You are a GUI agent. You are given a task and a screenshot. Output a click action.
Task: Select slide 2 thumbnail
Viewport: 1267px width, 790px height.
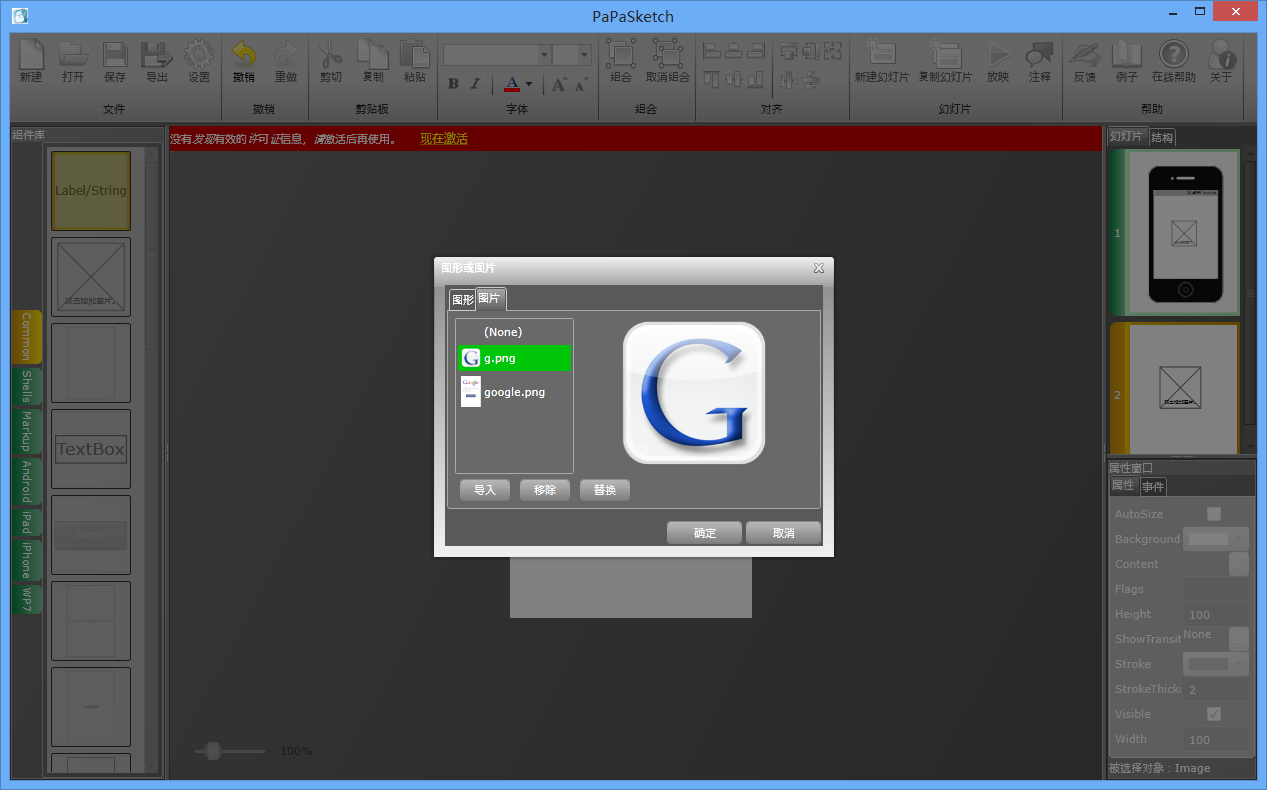(x=1175, y=388)
